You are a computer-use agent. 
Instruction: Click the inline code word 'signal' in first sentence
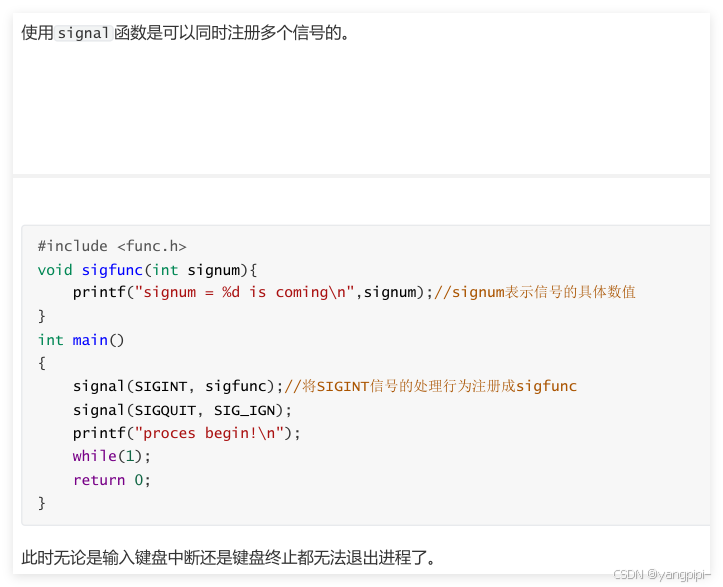point(83,33)
